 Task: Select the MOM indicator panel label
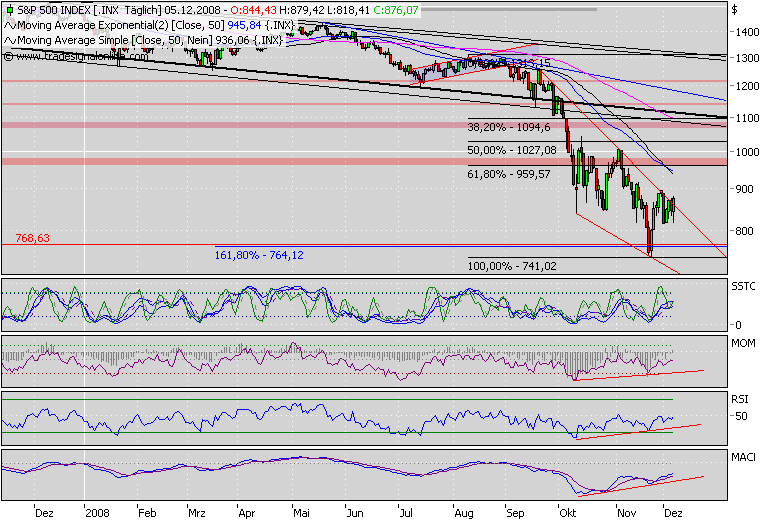pos(743,343)
